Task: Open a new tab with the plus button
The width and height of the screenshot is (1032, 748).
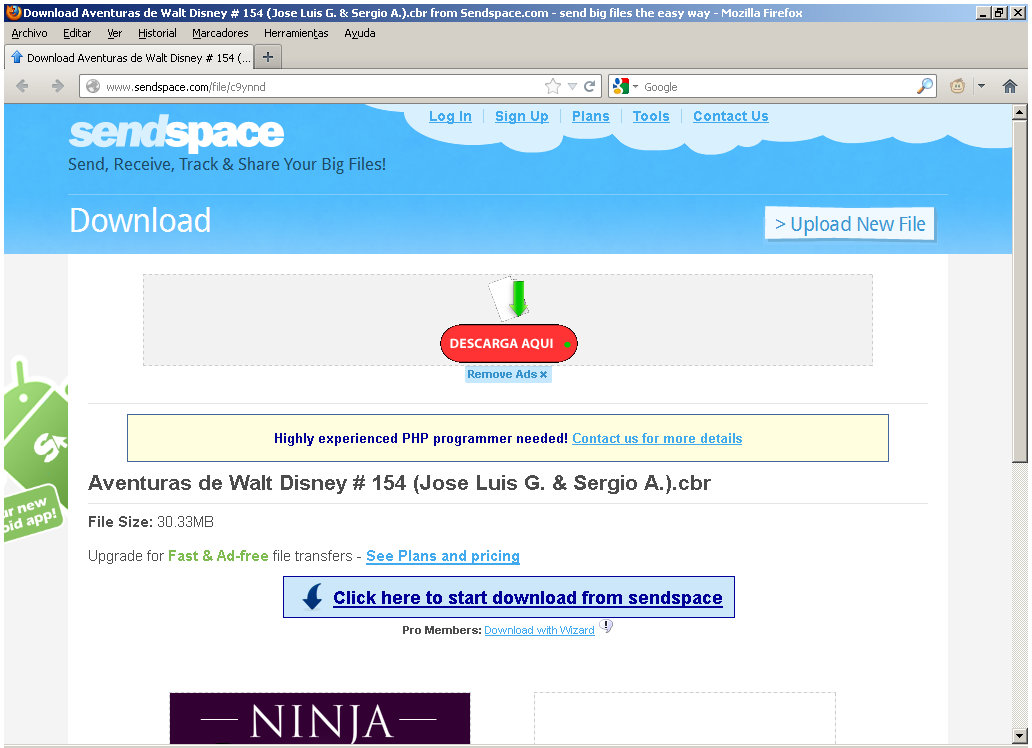Action: tap(268, 57)
